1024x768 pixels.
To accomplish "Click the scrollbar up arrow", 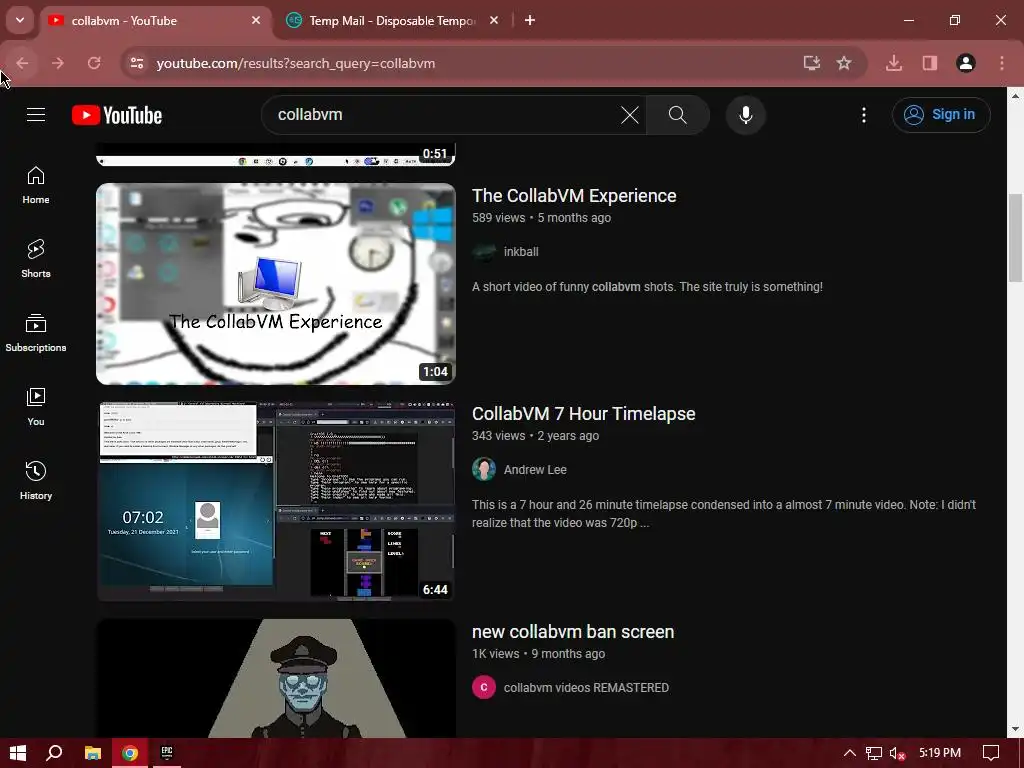I will (1015, 95).
